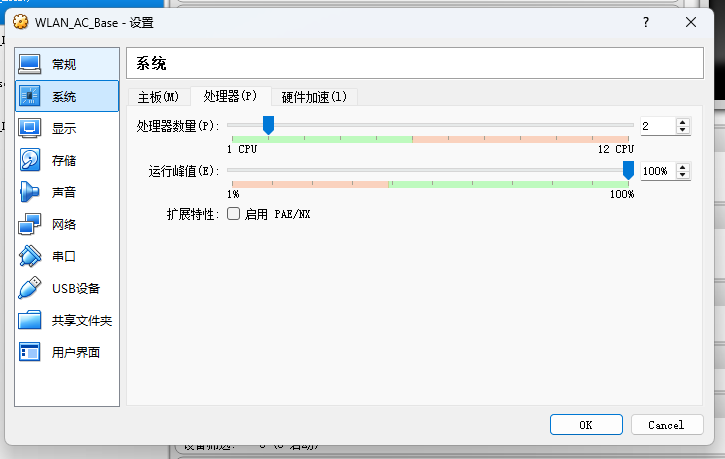The height and width of the screenshot is (459, 725).
Task: Open the USB设备 plug icon
Action: click(30, 288)
